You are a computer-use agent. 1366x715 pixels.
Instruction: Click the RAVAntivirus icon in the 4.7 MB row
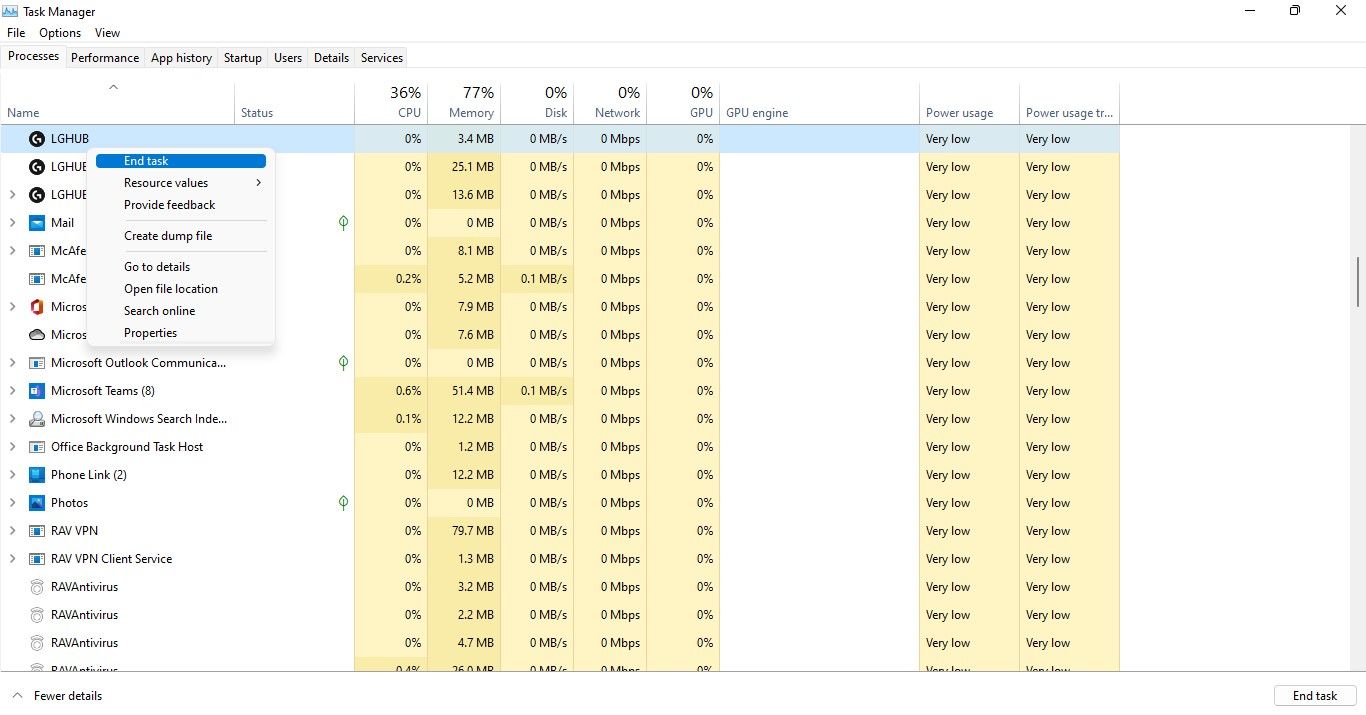[x=37, y=643]
